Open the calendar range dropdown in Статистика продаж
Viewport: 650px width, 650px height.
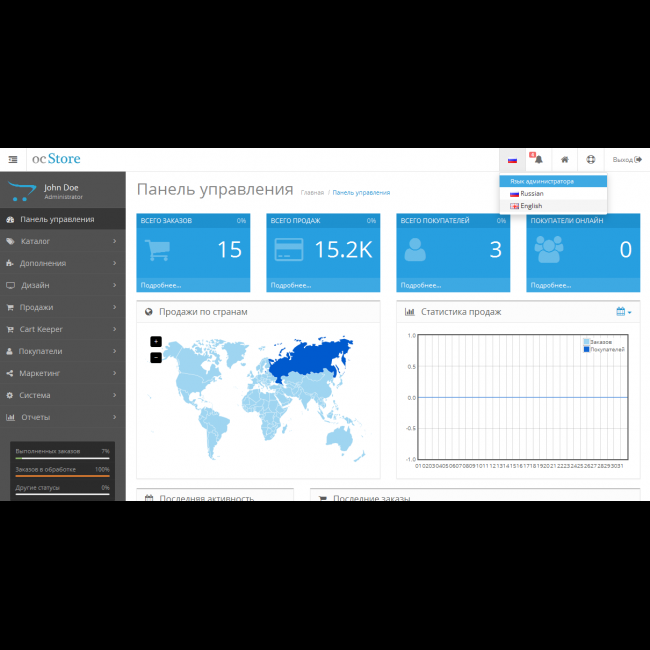tap(624, 312)
